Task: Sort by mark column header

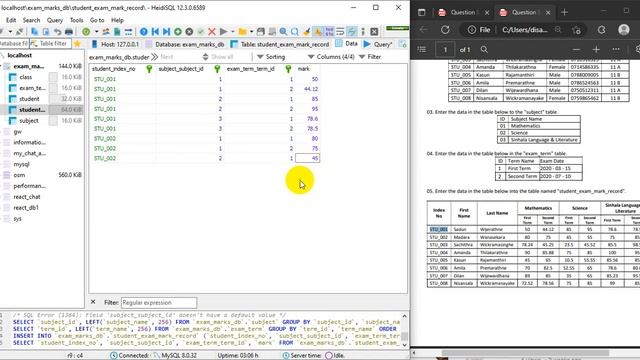Action: (303, 69)
